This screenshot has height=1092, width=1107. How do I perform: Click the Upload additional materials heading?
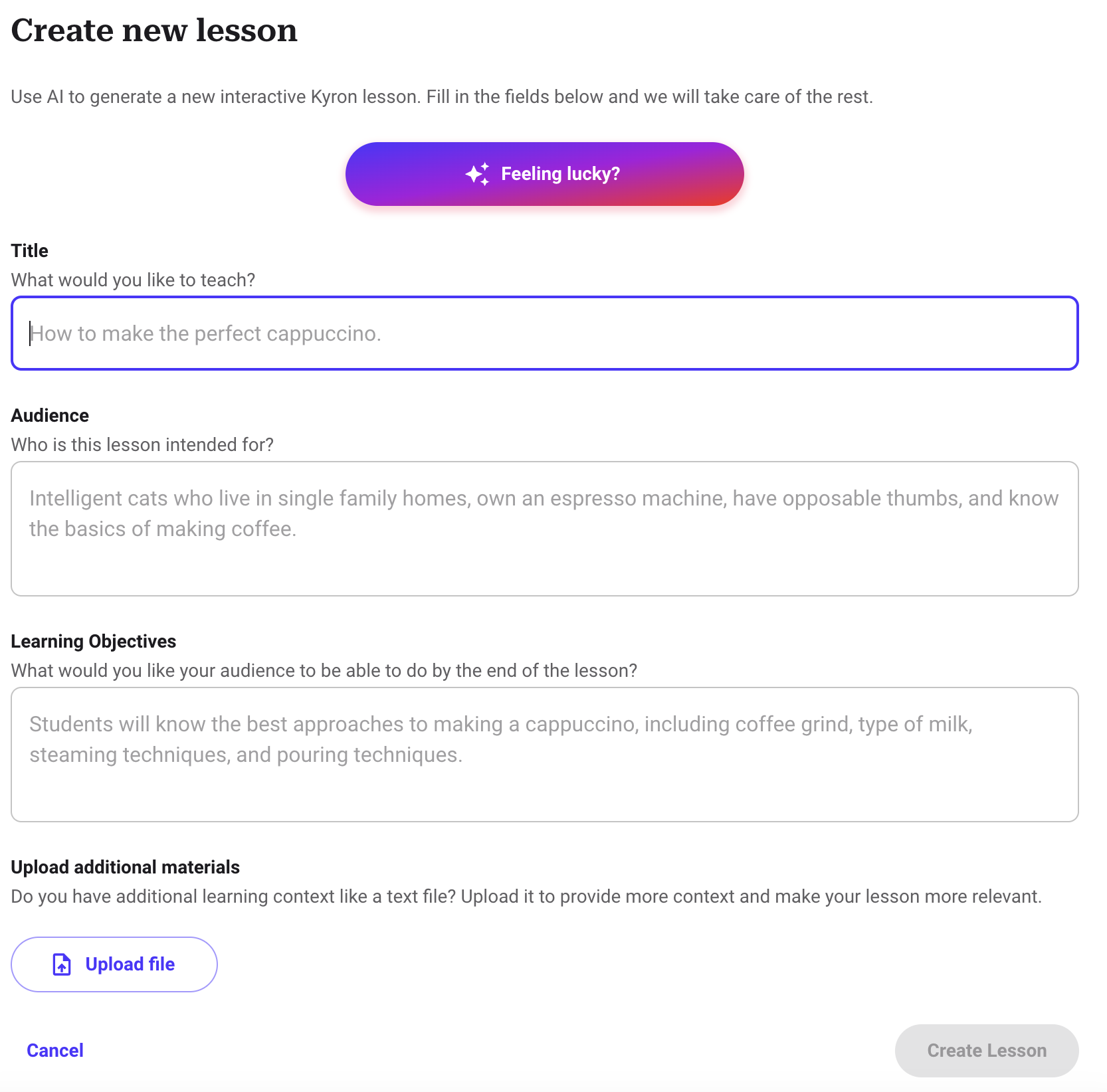point(126,867)
